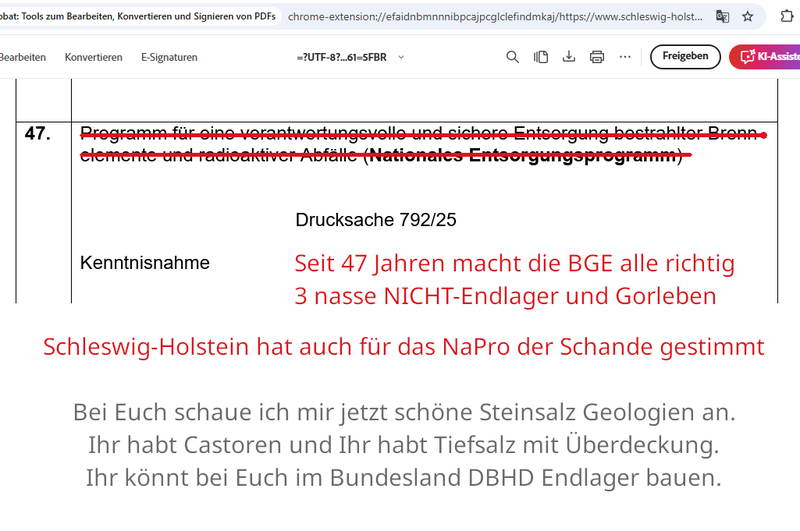Click the chrome-extension URL address bar
This screenshot has height=531, width=800.
(490, 16)
